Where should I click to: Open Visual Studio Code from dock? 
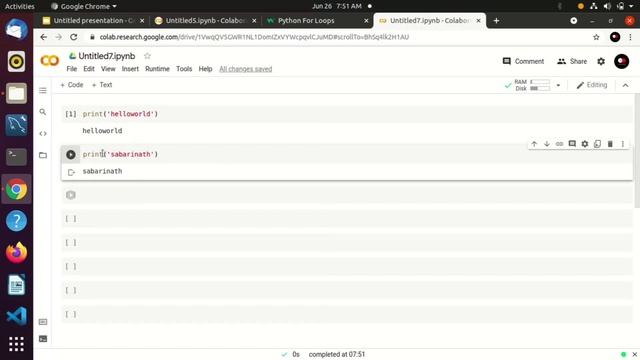pos(16,316)
